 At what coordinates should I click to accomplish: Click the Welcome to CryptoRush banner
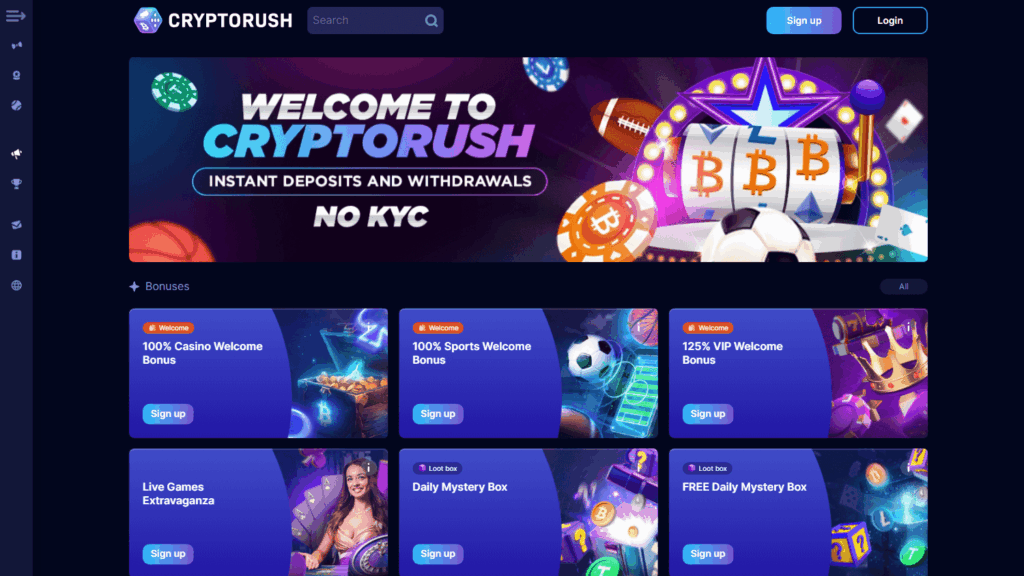point(528,159)
